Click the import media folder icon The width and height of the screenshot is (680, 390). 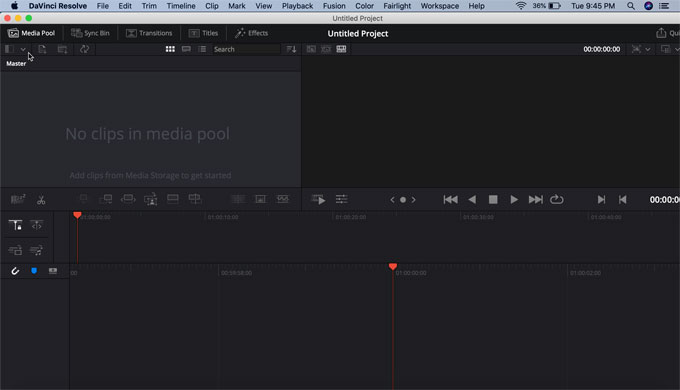pyautogui.click(x=62, y=49)
